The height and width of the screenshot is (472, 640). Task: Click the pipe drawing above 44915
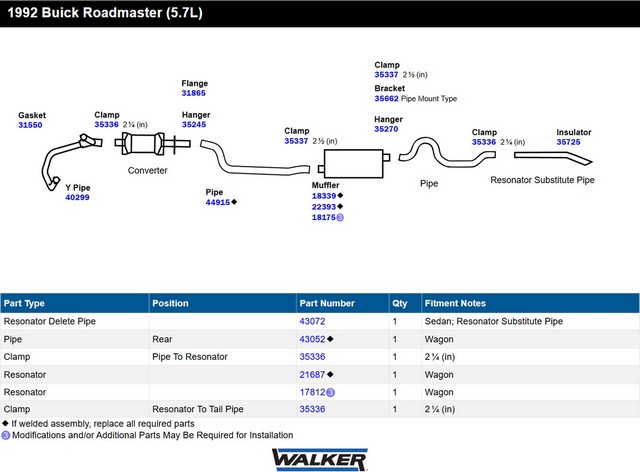tap(255, 158)
